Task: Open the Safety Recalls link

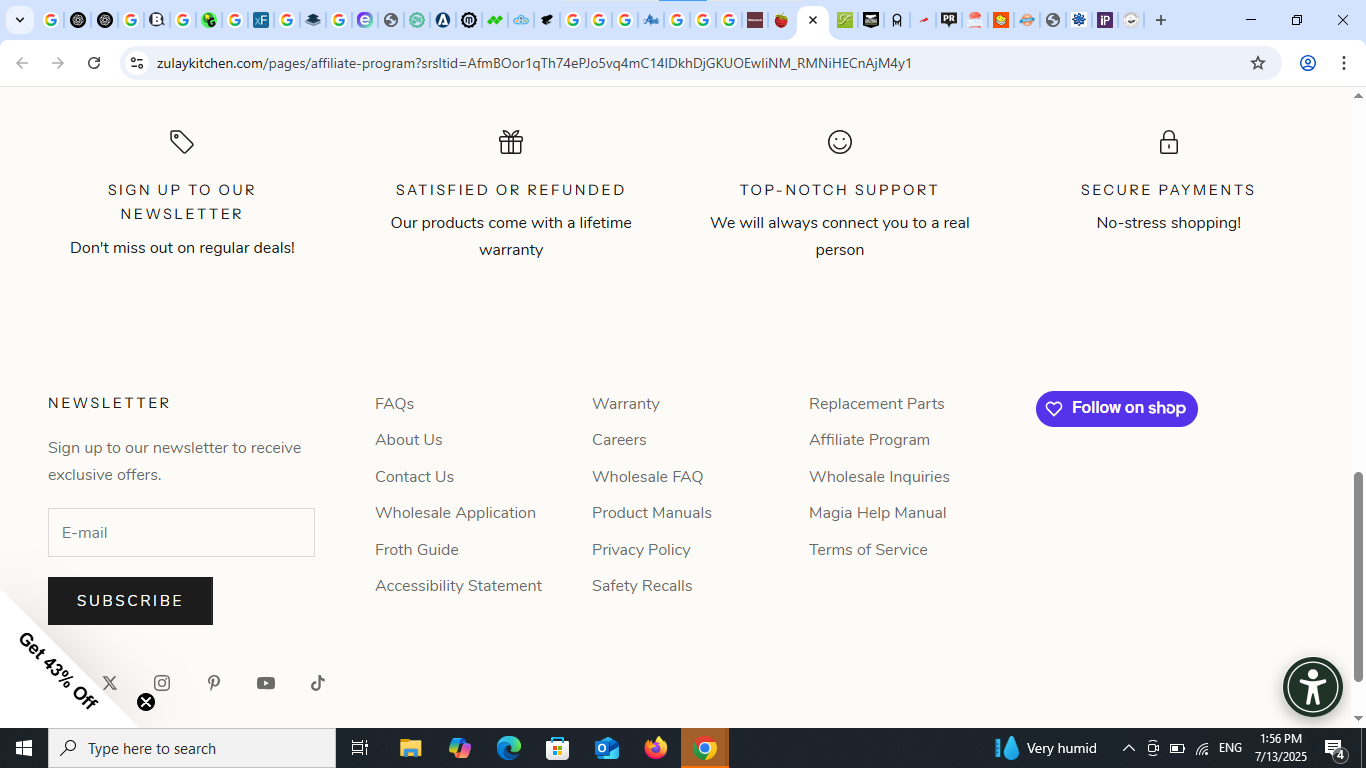Action: (642, 586)
